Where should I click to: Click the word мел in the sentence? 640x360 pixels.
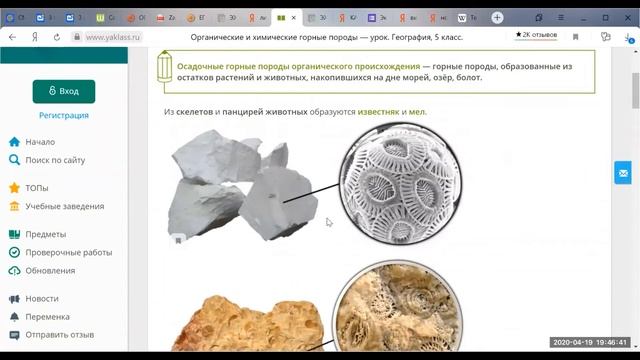(x=416, y=112)
